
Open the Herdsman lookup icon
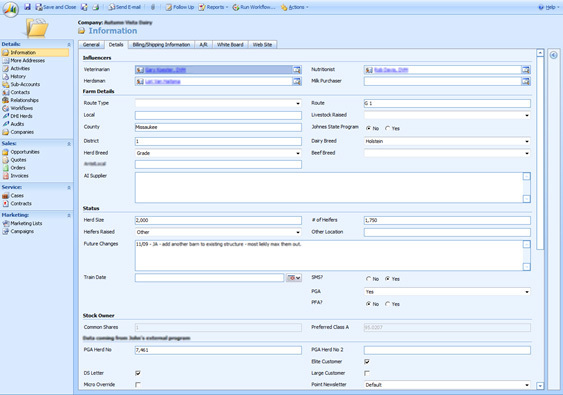click(297, 82)
